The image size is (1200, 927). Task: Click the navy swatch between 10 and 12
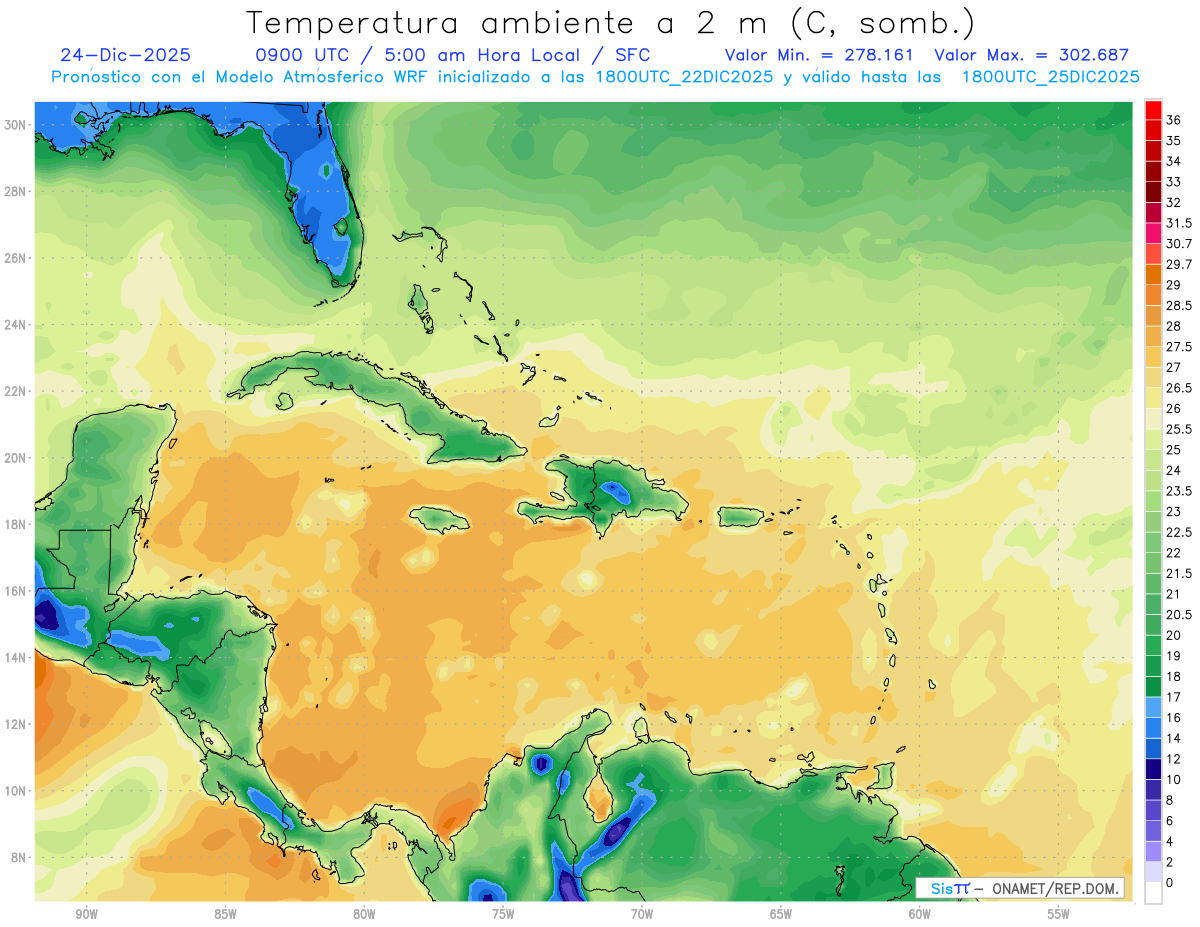tap(1153, 769)
